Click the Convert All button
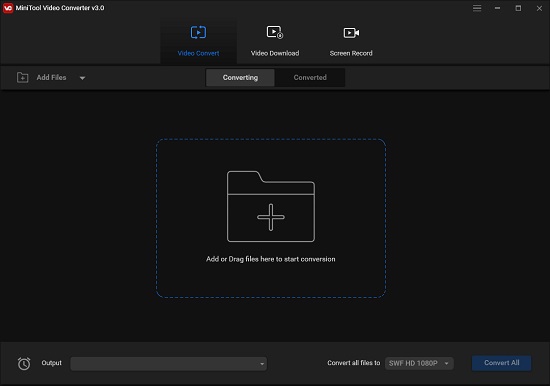Viewport: 550px width, 386px height. 502,363
